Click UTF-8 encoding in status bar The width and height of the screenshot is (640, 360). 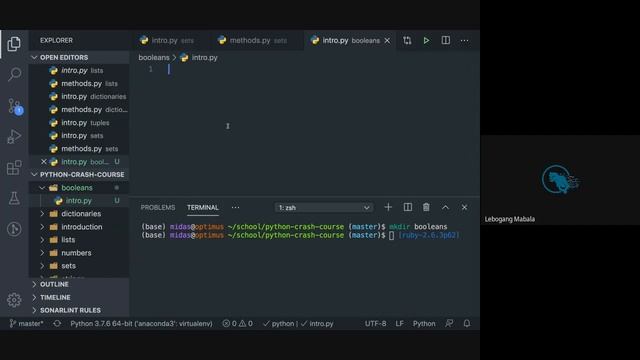pos(376,324)
